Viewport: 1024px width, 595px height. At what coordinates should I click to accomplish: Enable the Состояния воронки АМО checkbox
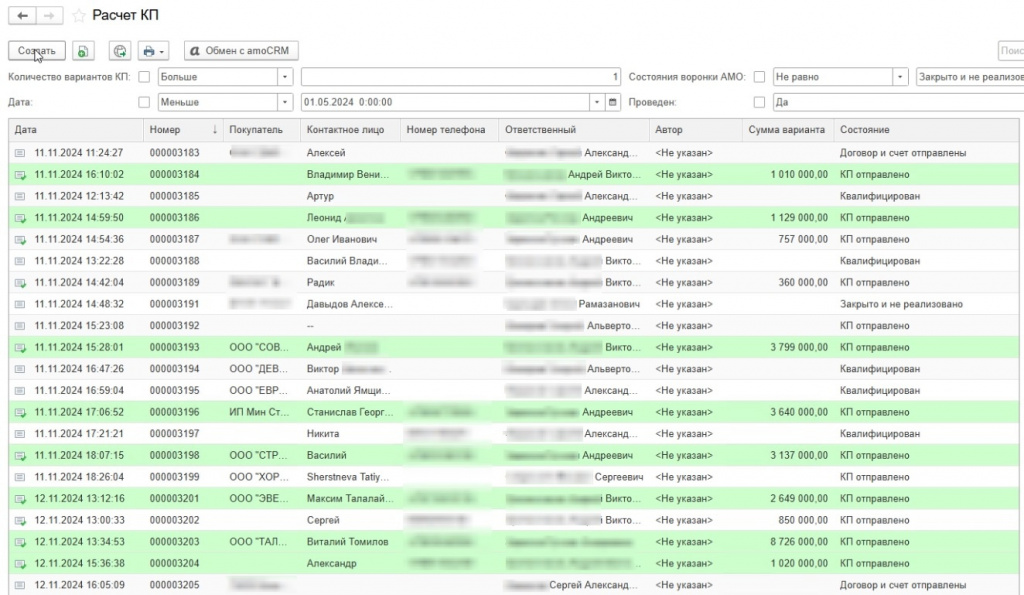pos(759,77)
